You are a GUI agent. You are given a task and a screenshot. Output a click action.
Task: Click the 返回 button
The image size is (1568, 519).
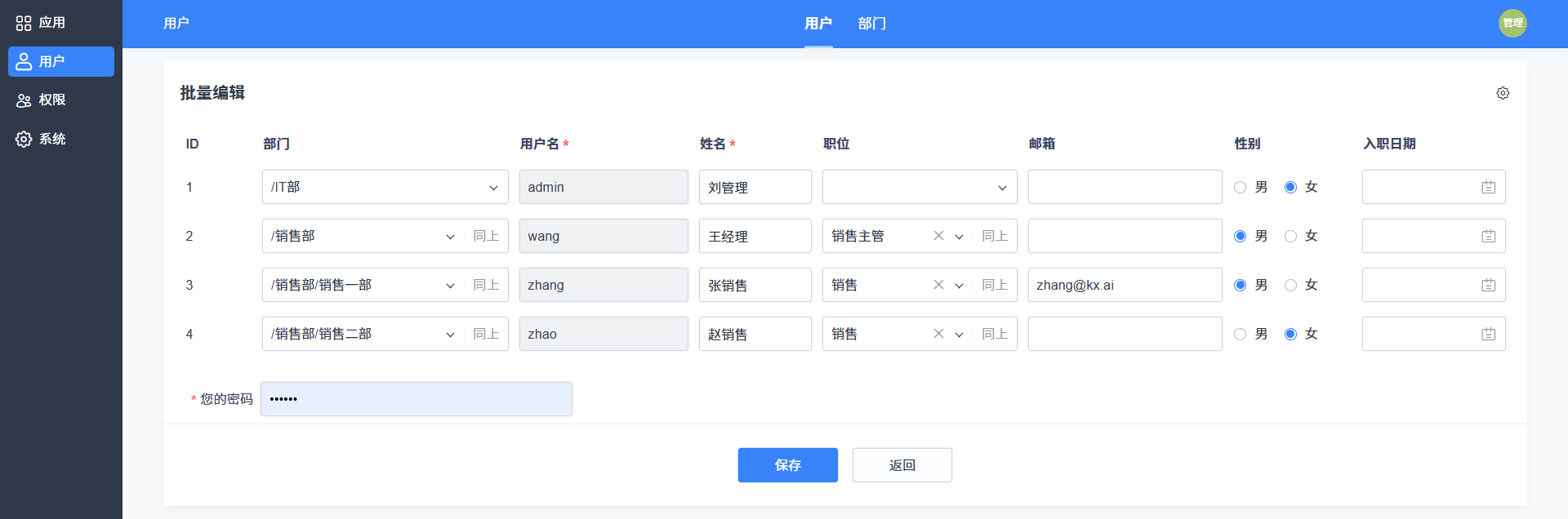tap(902, 465)
